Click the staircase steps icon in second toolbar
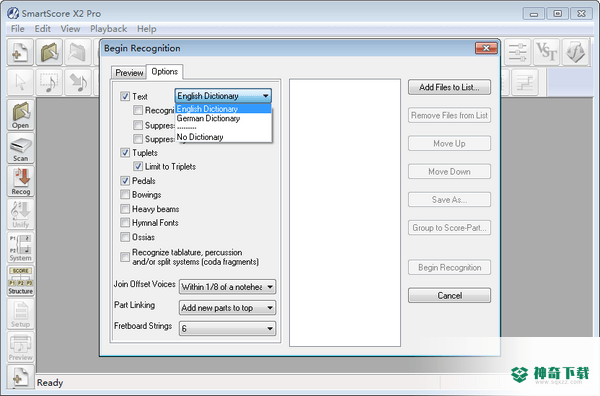600x396 pixels. [525, 82]
